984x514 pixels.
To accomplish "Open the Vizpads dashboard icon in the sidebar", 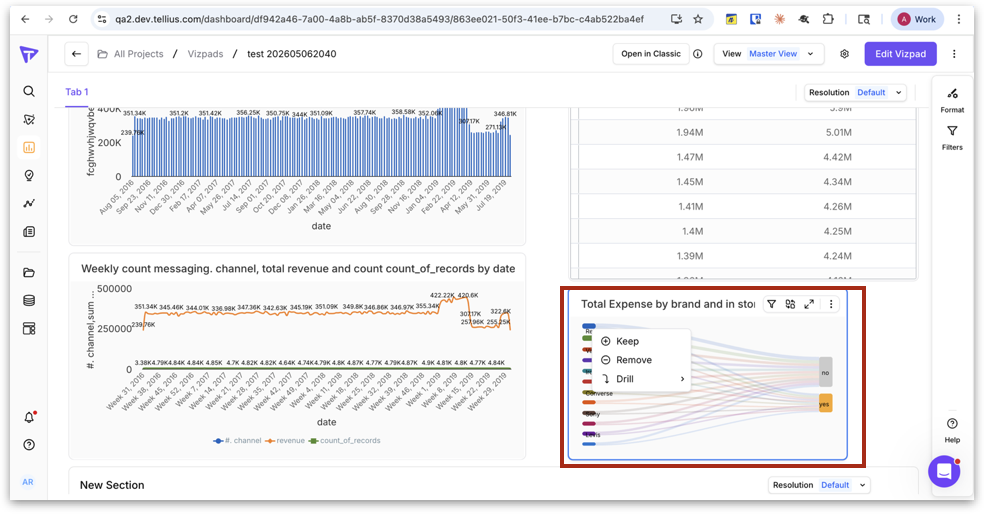I will pos(29,147).
